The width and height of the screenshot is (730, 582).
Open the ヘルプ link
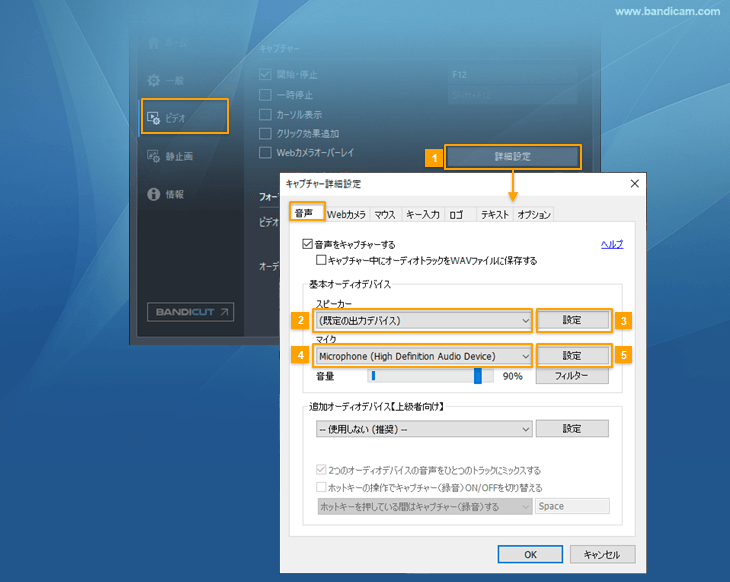pyautogui.click(x=612, y=244)
